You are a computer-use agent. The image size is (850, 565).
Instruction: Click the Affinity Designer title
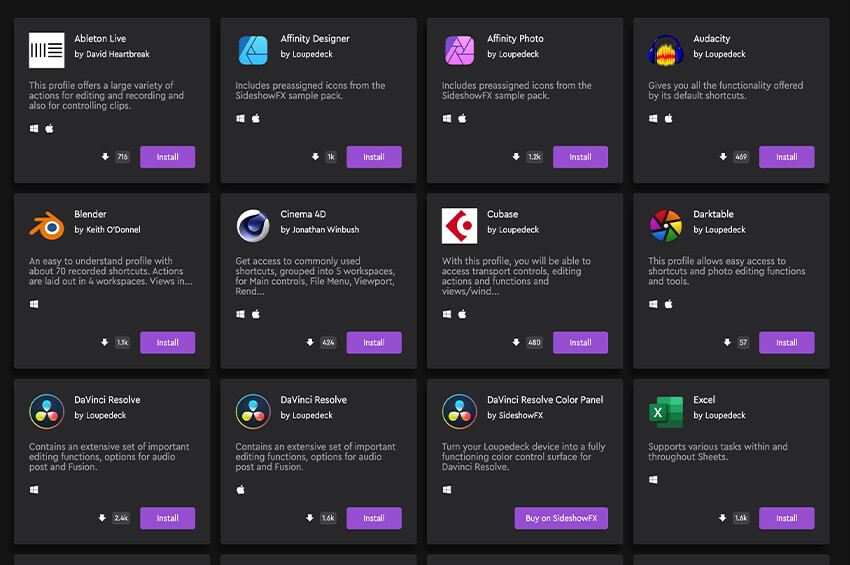coord(315,38)
